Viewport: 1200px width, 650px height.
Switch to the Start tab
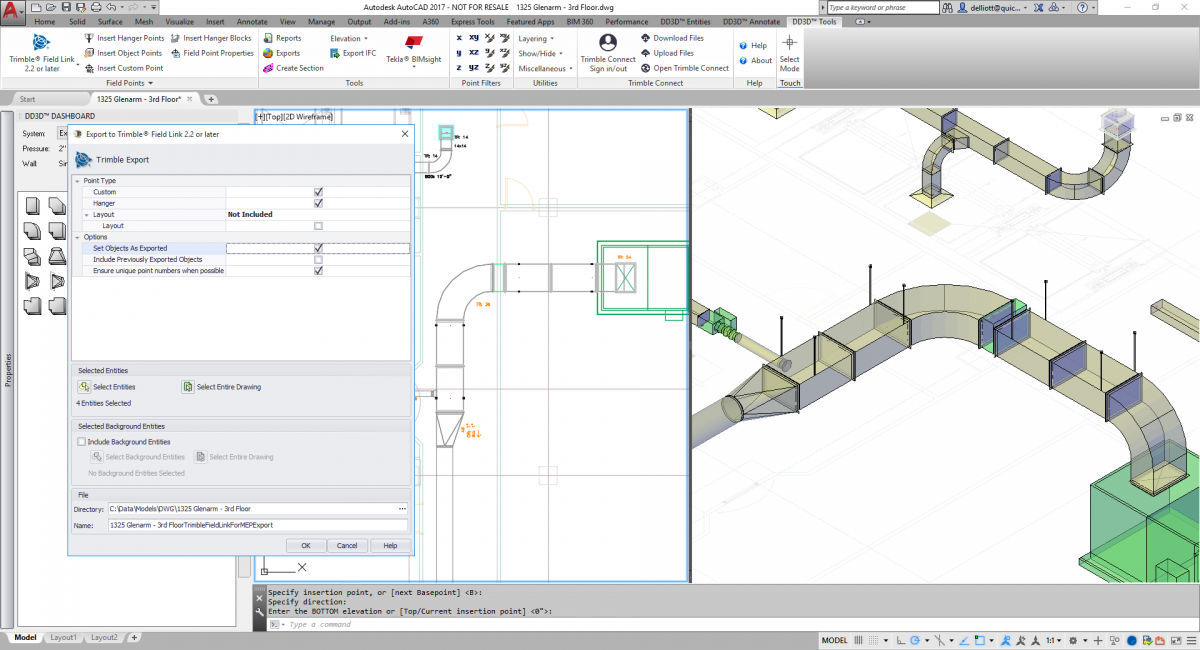tap(25, 99)
